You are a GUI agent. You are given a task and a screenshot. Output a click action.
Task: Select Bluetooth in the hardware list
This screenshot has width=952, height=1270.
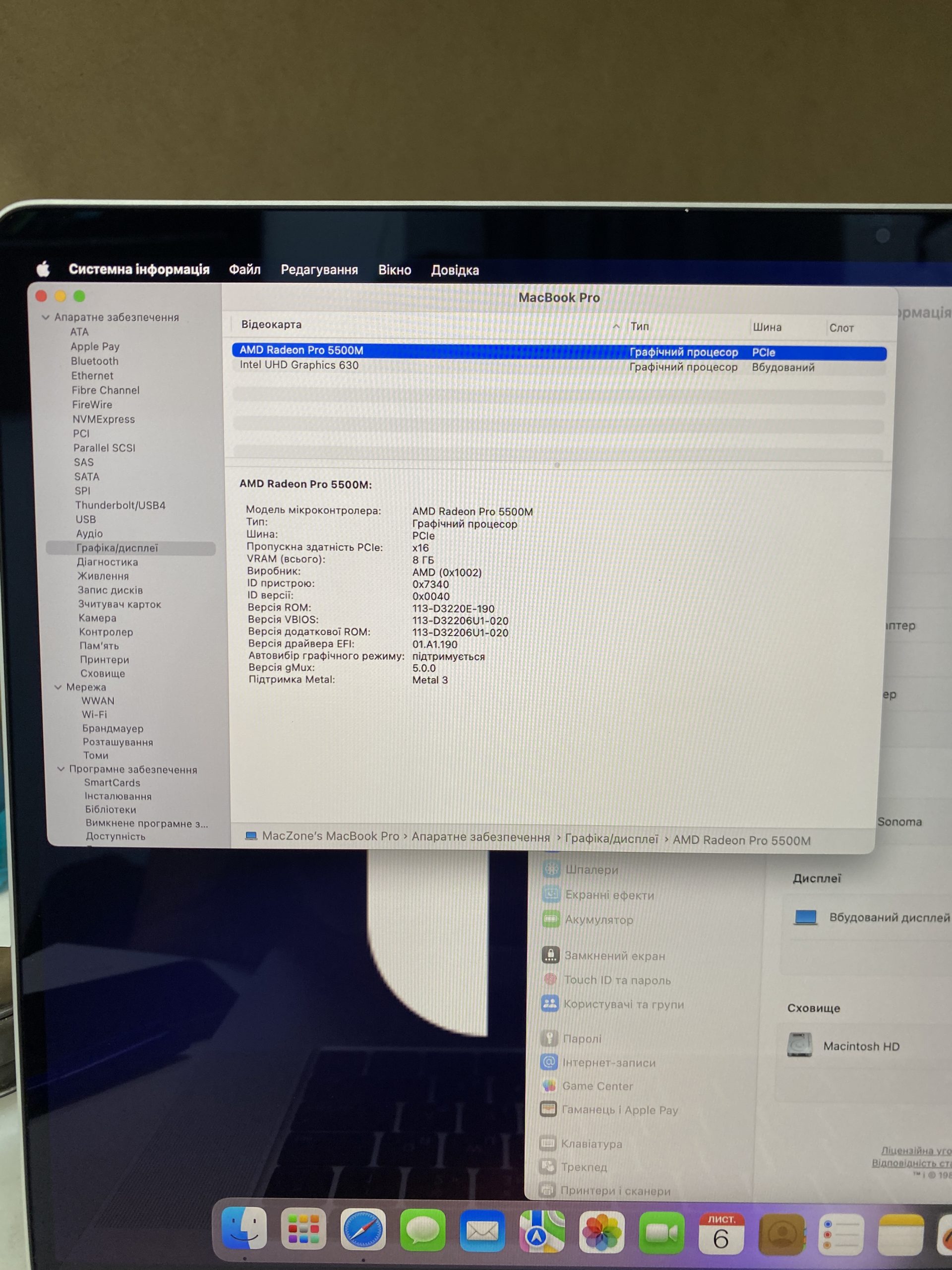[95, 361]
